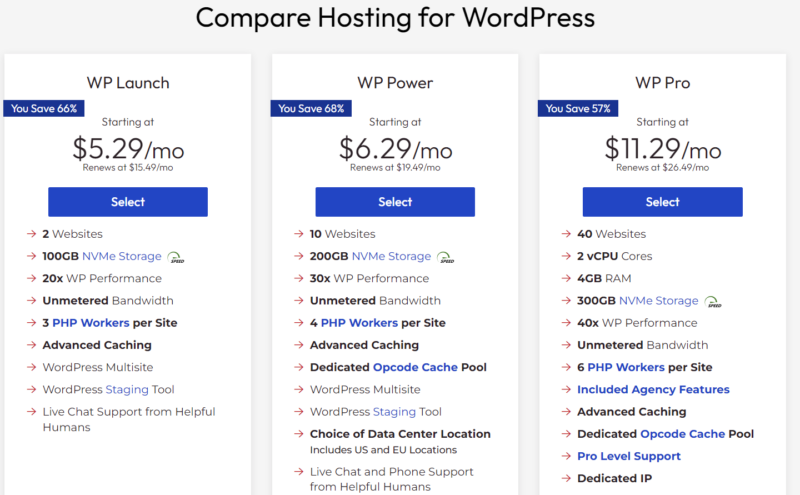Click the Renews at $19.49/mo text
The height and width of the screenshot is (495, 800).
[395, 167]
